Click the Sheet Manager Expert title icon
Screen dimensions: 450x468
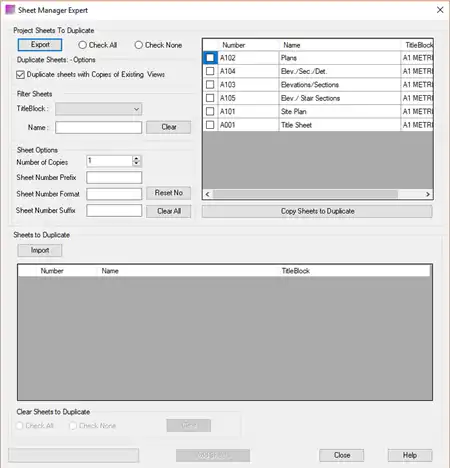10,10
